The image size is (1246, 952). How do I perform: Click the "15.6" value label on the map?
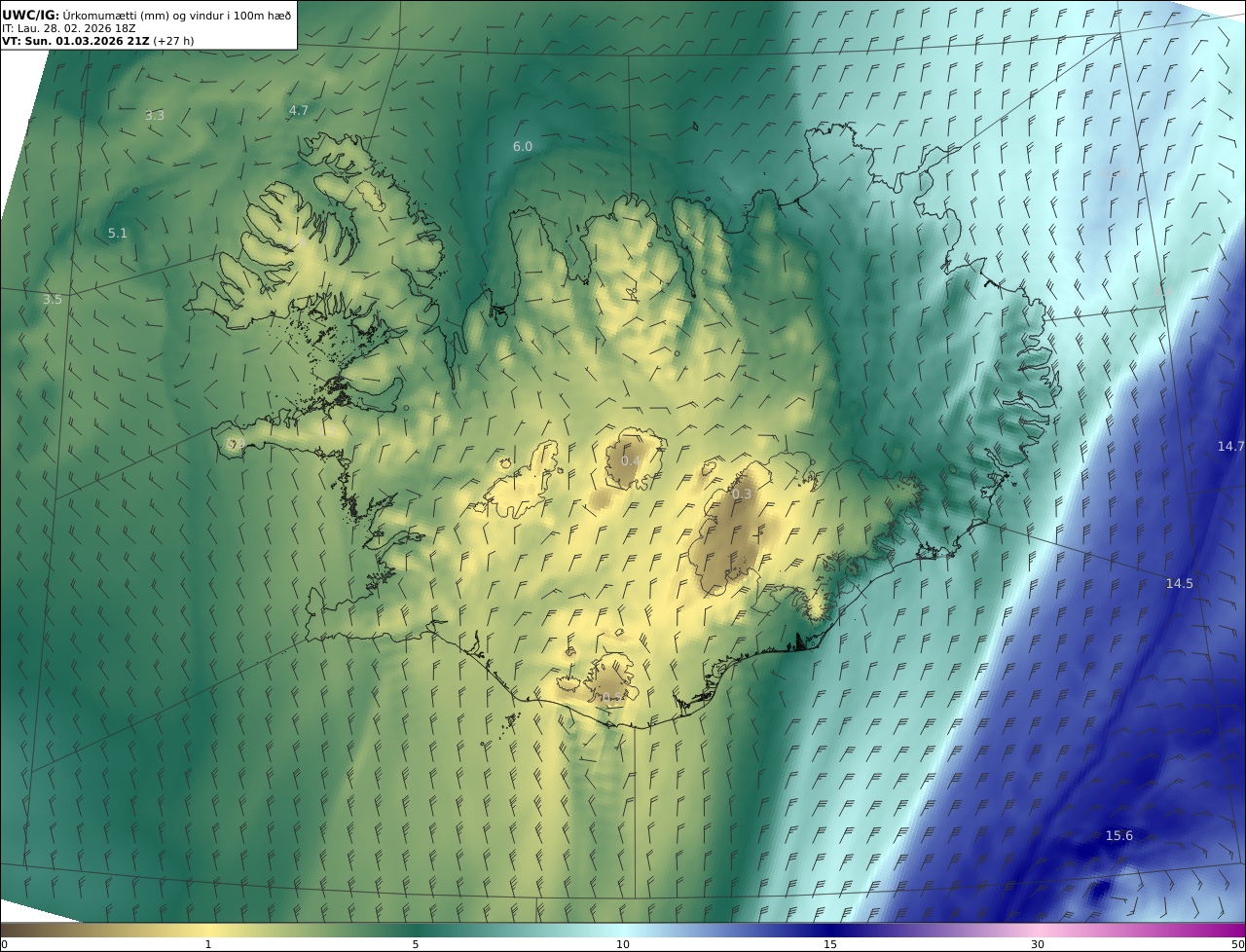[1119, 835]
